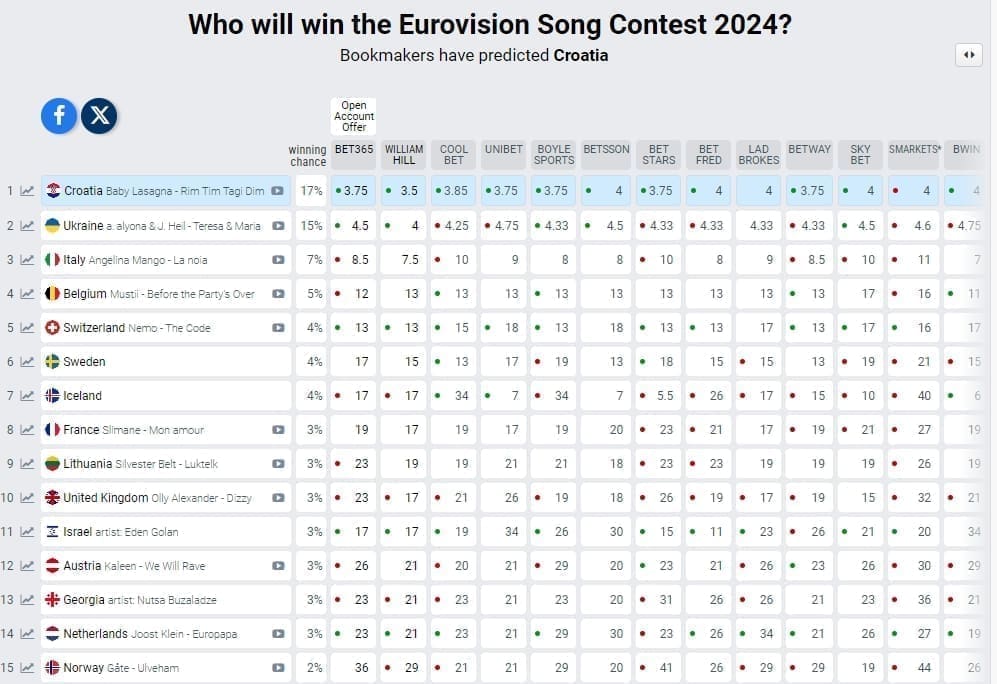This screenshot has width=997, height=684.
Task: Play Italy's 'La noia' video
Action: [x=279, y=259]
